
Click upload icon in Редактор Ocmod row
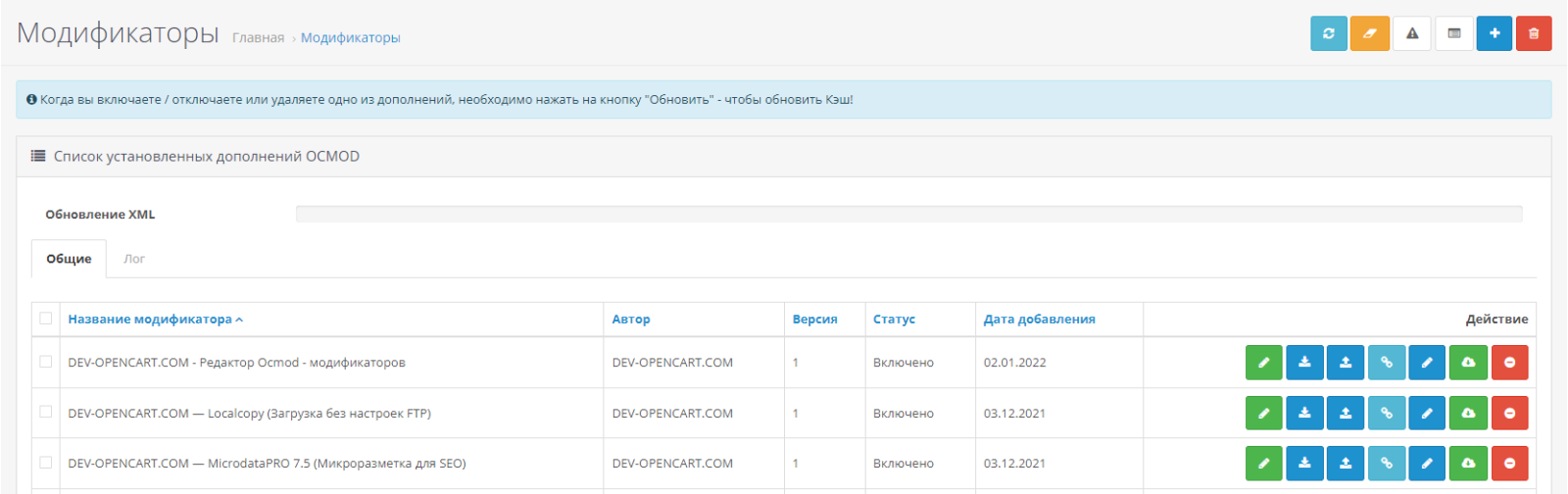coord(1346,363)
